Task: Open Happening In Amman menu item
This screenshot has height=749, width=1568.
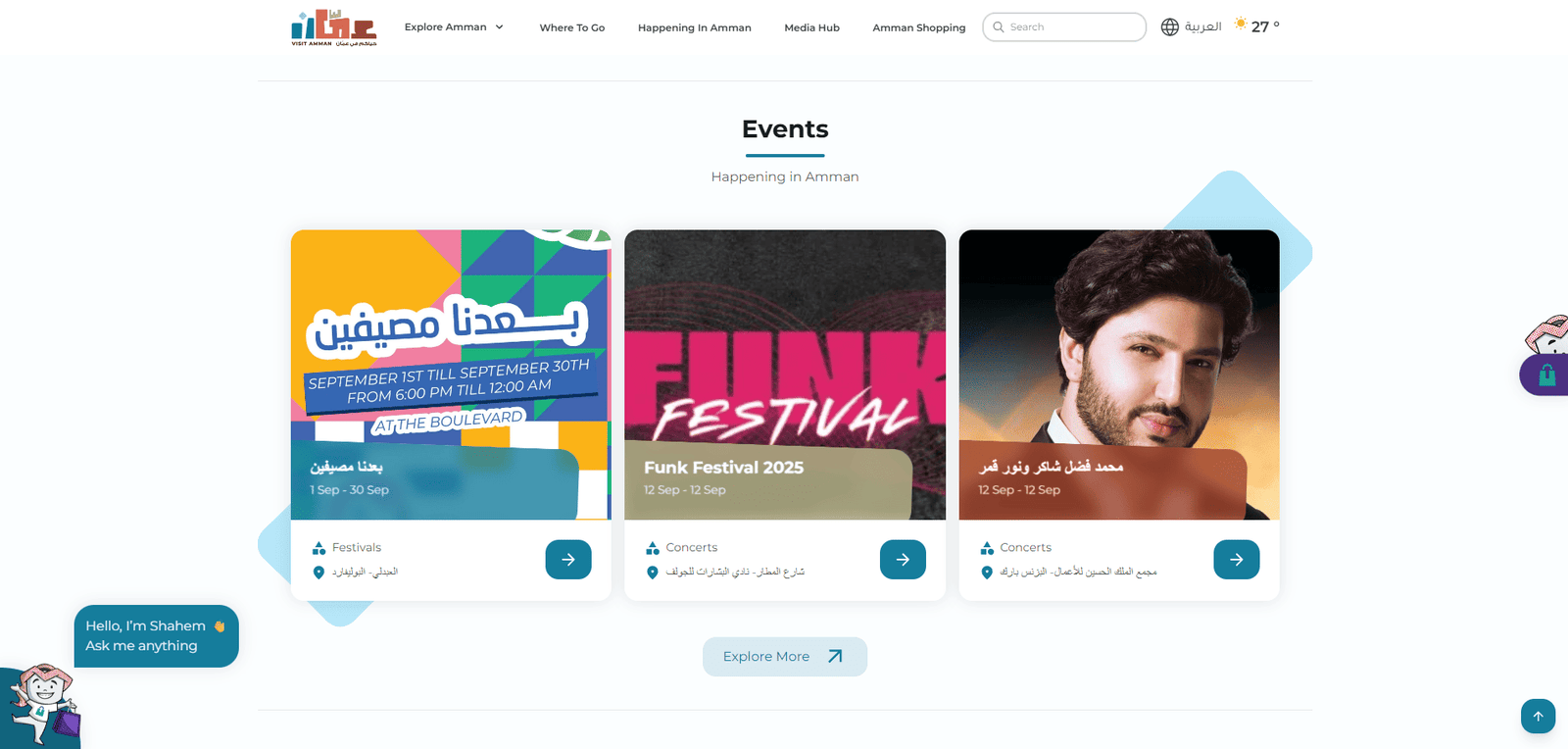Action: (x=695, y=27)
